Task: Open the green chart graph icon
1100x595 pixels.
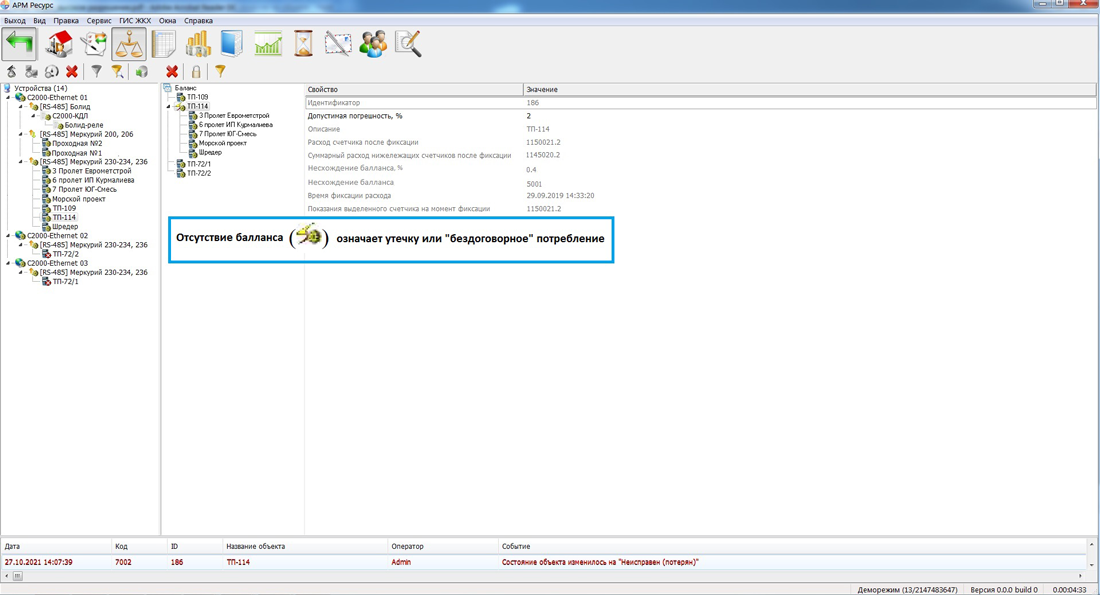Action: [268, 44]
